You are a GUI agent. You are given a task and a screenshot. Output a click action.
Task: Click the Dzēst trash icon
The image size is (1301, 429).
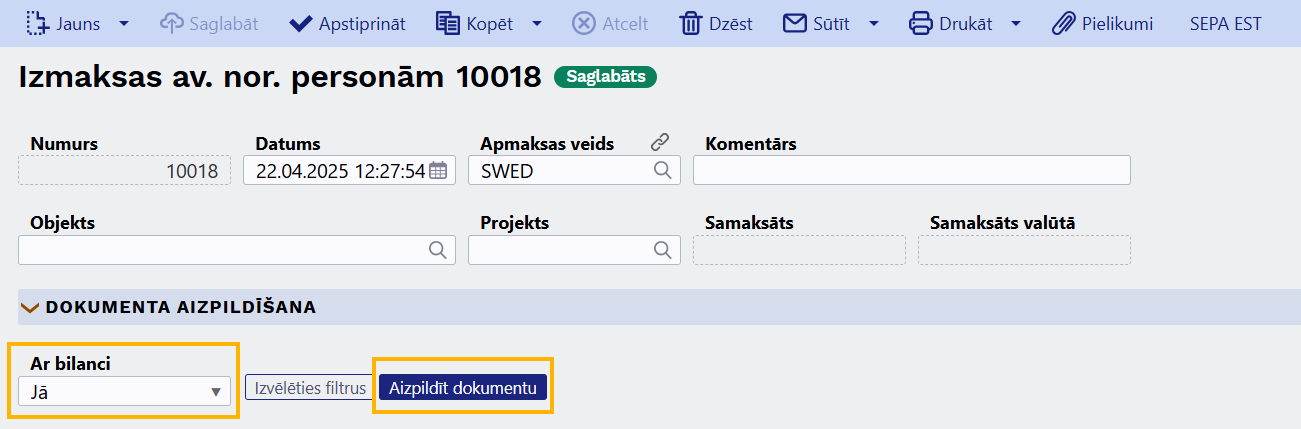pyautogui.click(x=691, y=23)
